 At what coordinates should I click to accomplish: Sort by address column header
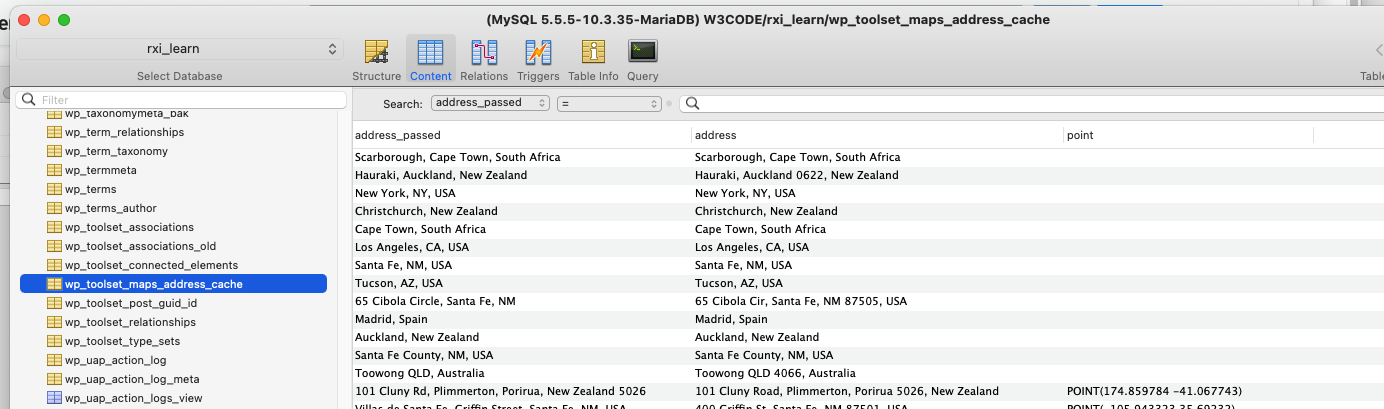pyautogui.click(x=877, y=135)
